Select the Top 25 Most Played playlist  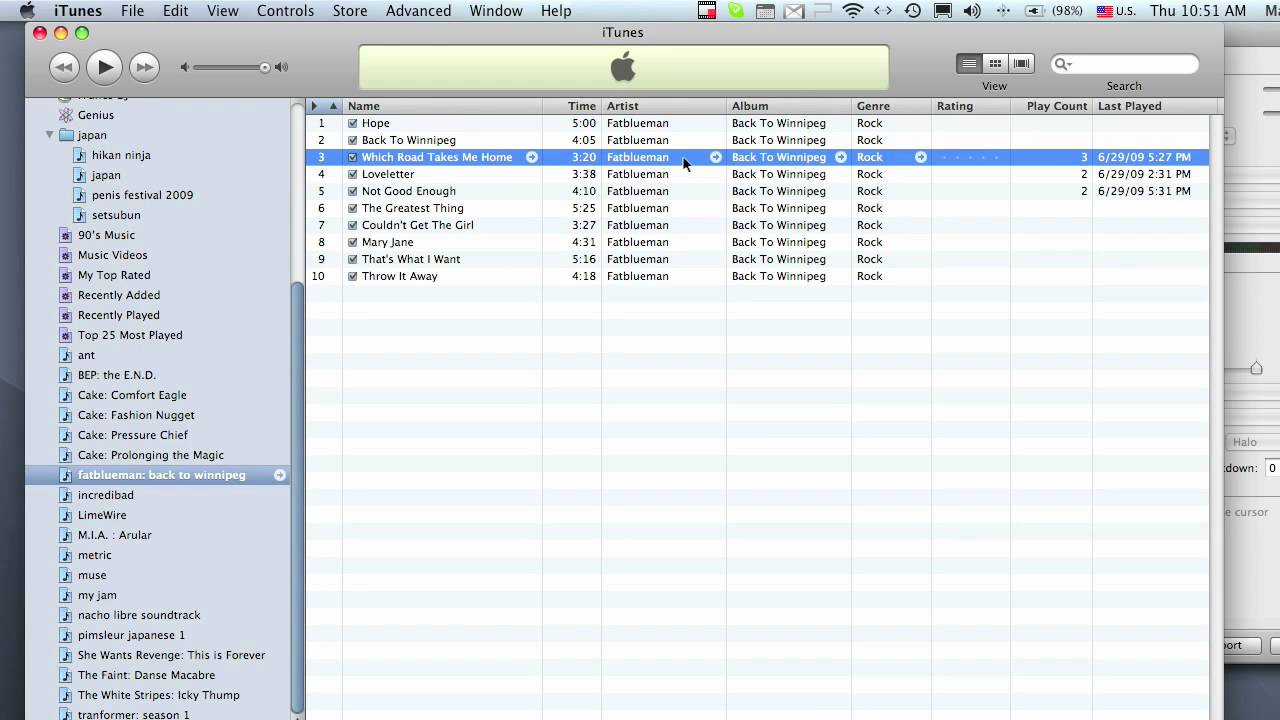point(130,335)
